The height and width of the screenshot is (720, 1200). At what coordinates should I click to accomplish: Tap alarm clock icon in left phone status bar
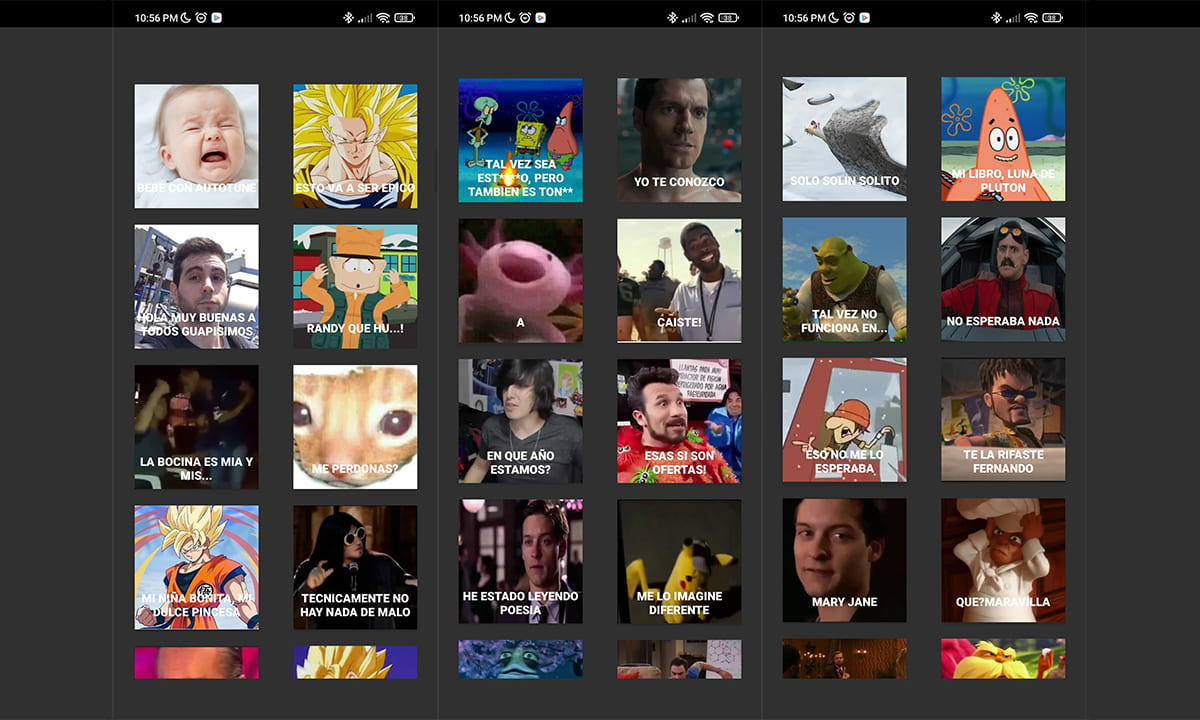pyautogui.click(x=201, y=18)
